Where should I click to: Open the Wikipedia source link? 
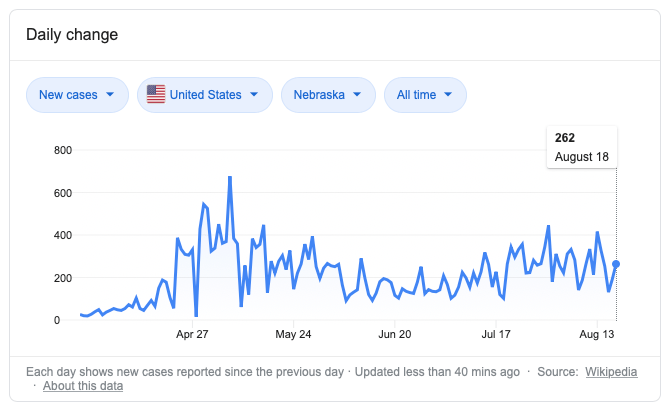611,372
